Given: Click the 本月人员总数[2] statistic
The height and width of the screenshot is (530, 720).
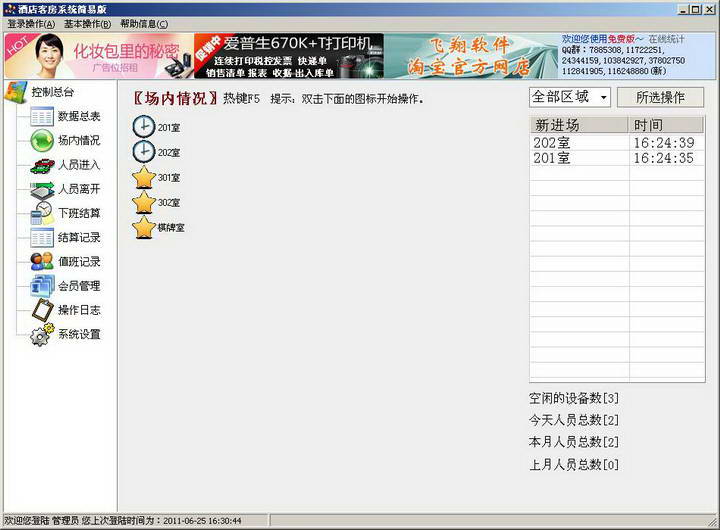Looking at the screenshot, I should [574, 442].
